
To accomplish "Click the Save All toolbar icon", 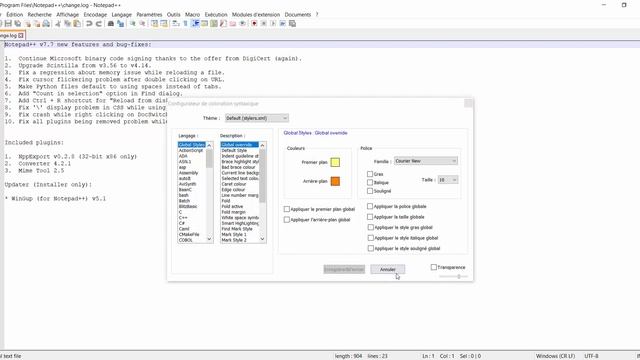I will (18, 24).
